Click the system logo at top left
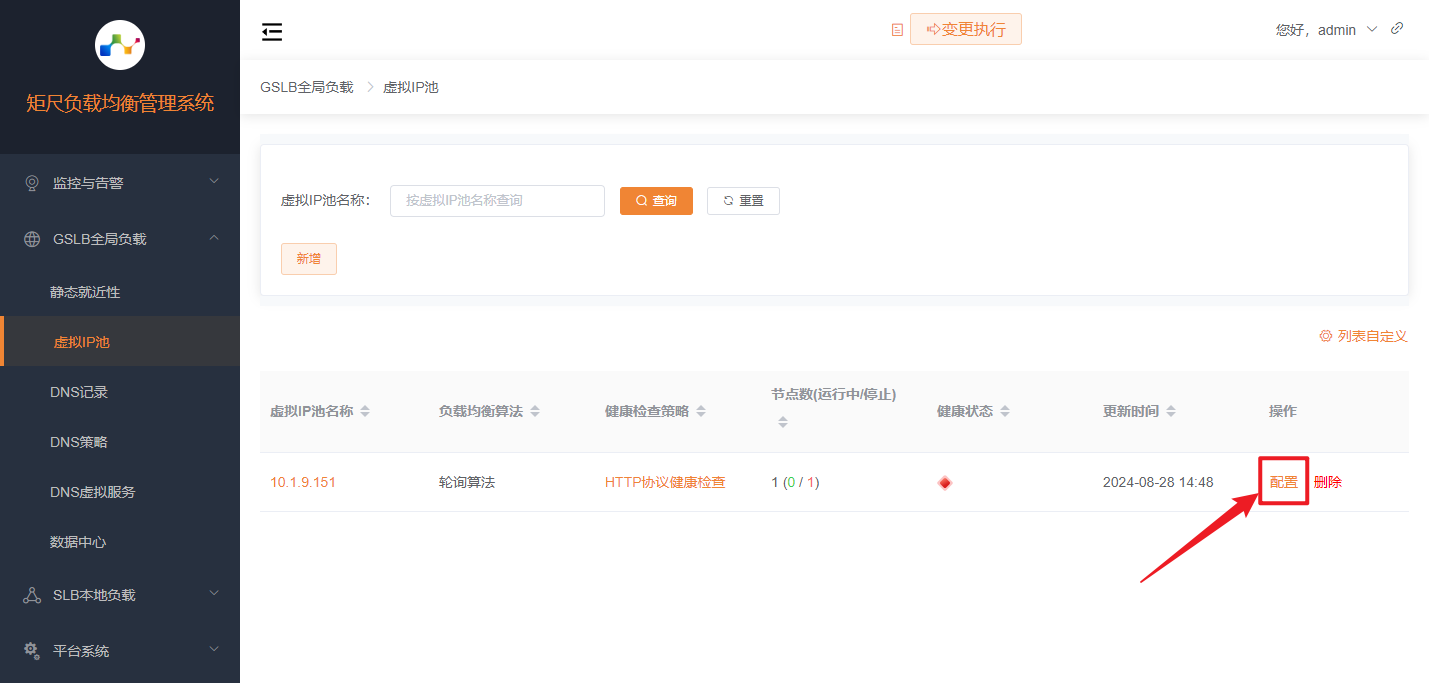Viewport: 1429px width, 683px height. [119, 44]
